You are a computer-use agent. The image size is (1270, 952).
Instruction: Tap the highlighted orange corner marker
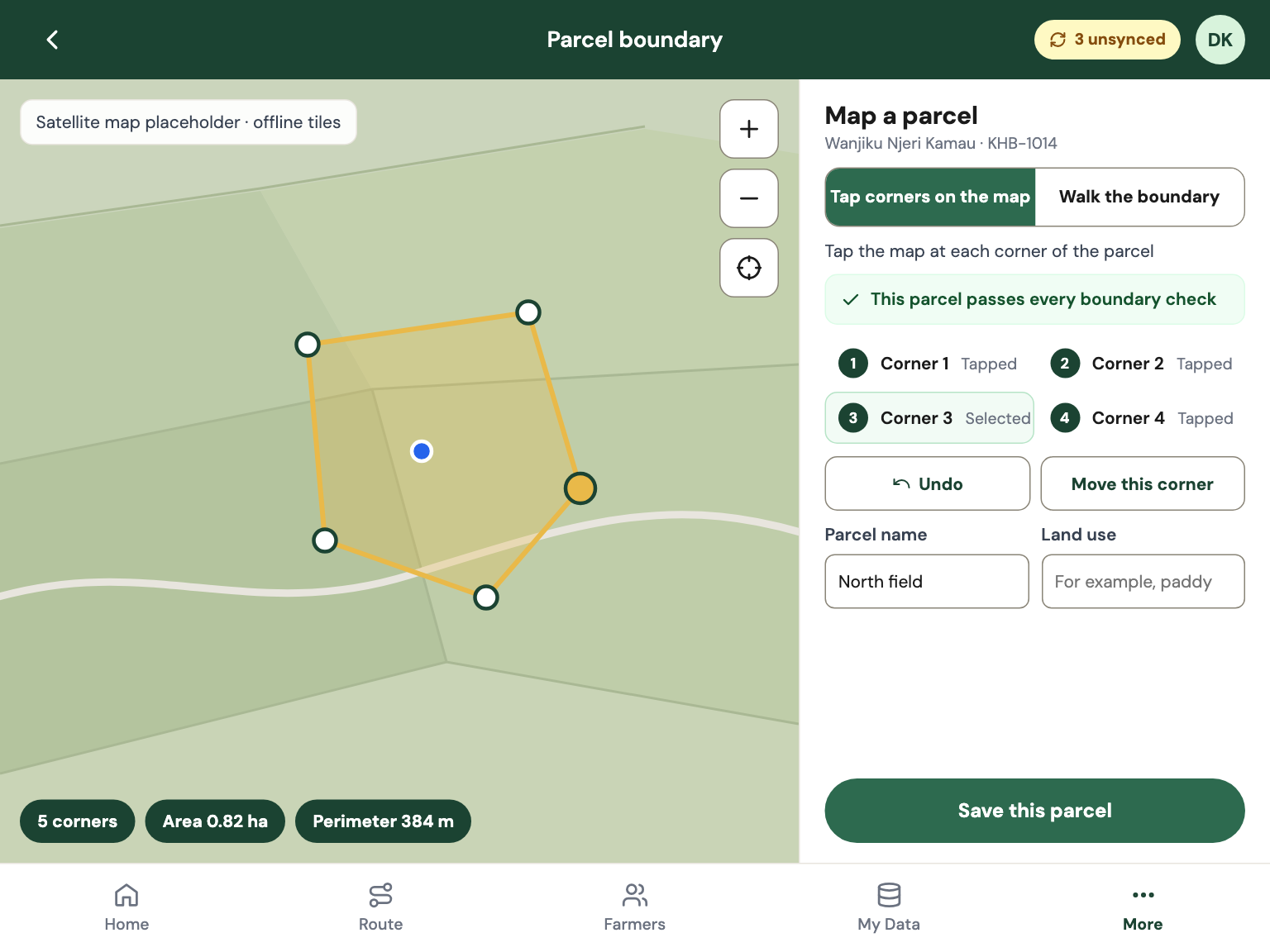pos(580,488)
